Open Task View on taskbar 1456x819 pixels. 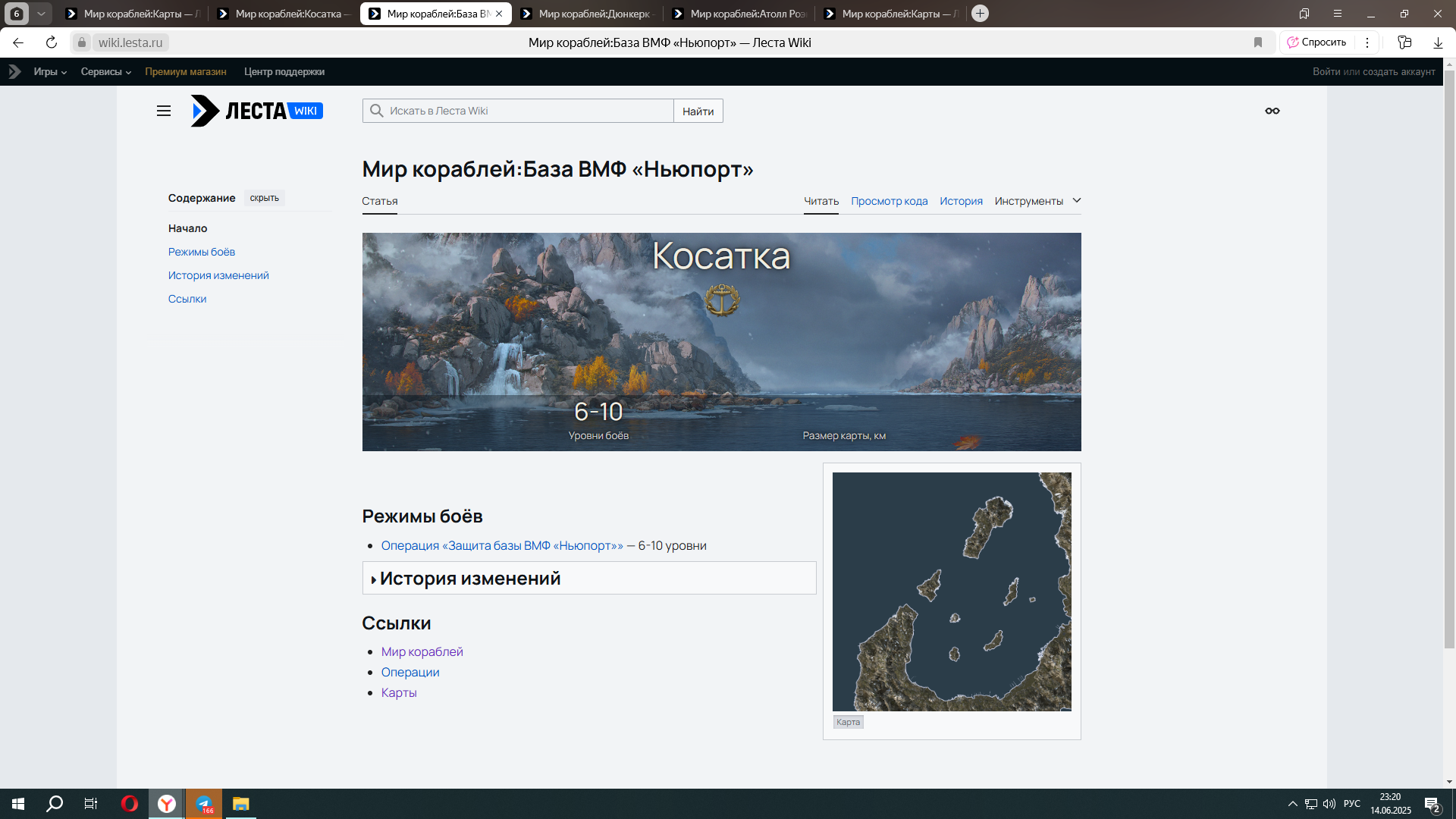91,804
